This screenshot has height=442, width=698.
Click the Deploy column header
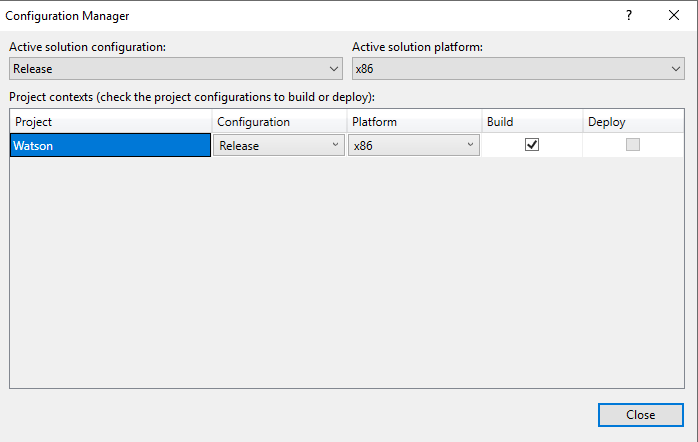click(x=633, y=122)
